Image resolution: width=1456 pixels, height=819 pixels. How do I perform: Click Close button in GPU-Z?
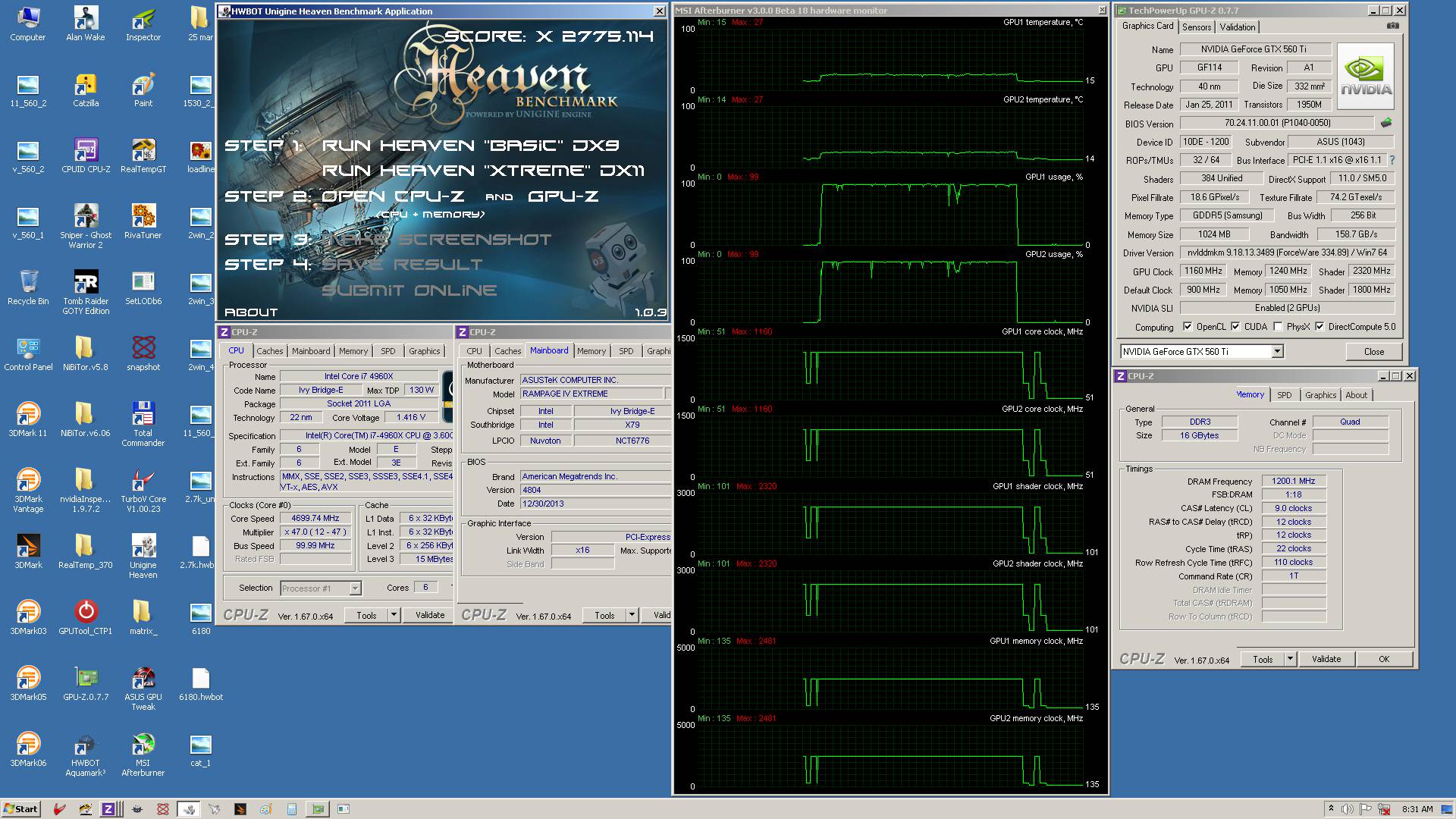coord(1373,352)
